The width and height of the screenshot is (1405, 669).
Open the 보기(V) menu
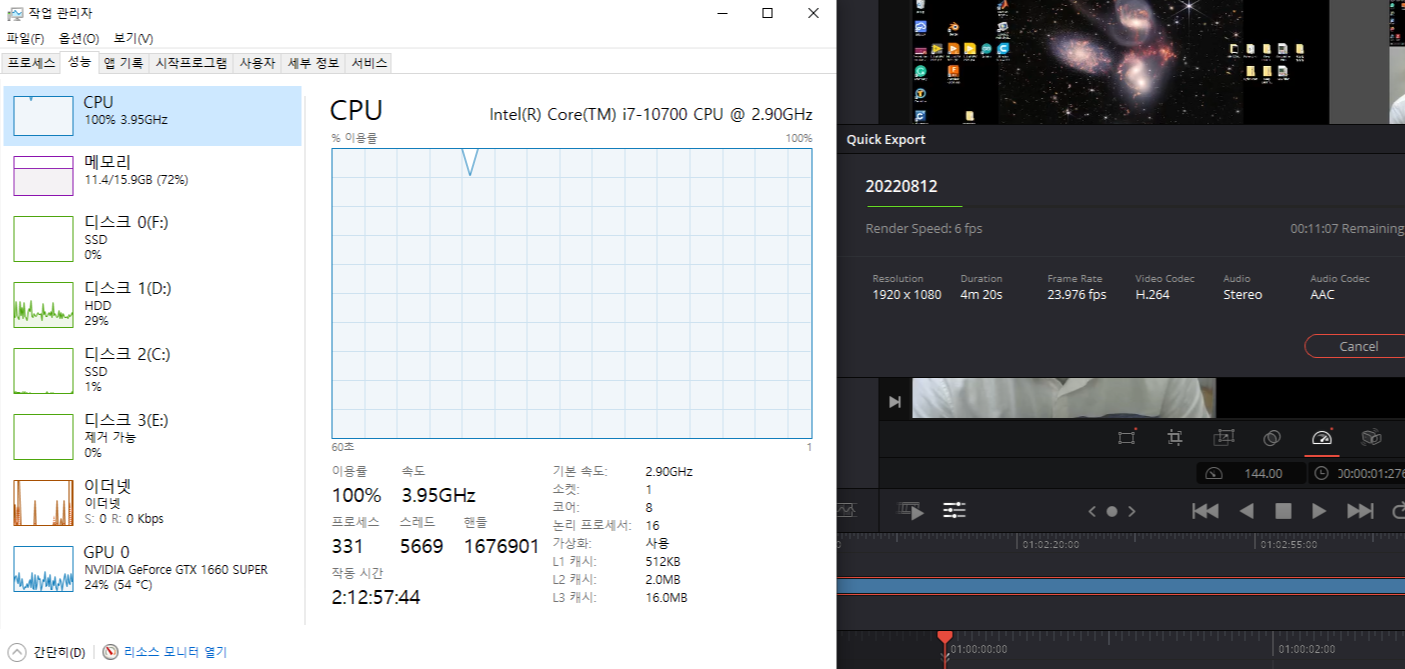click(x=133, y=38)
